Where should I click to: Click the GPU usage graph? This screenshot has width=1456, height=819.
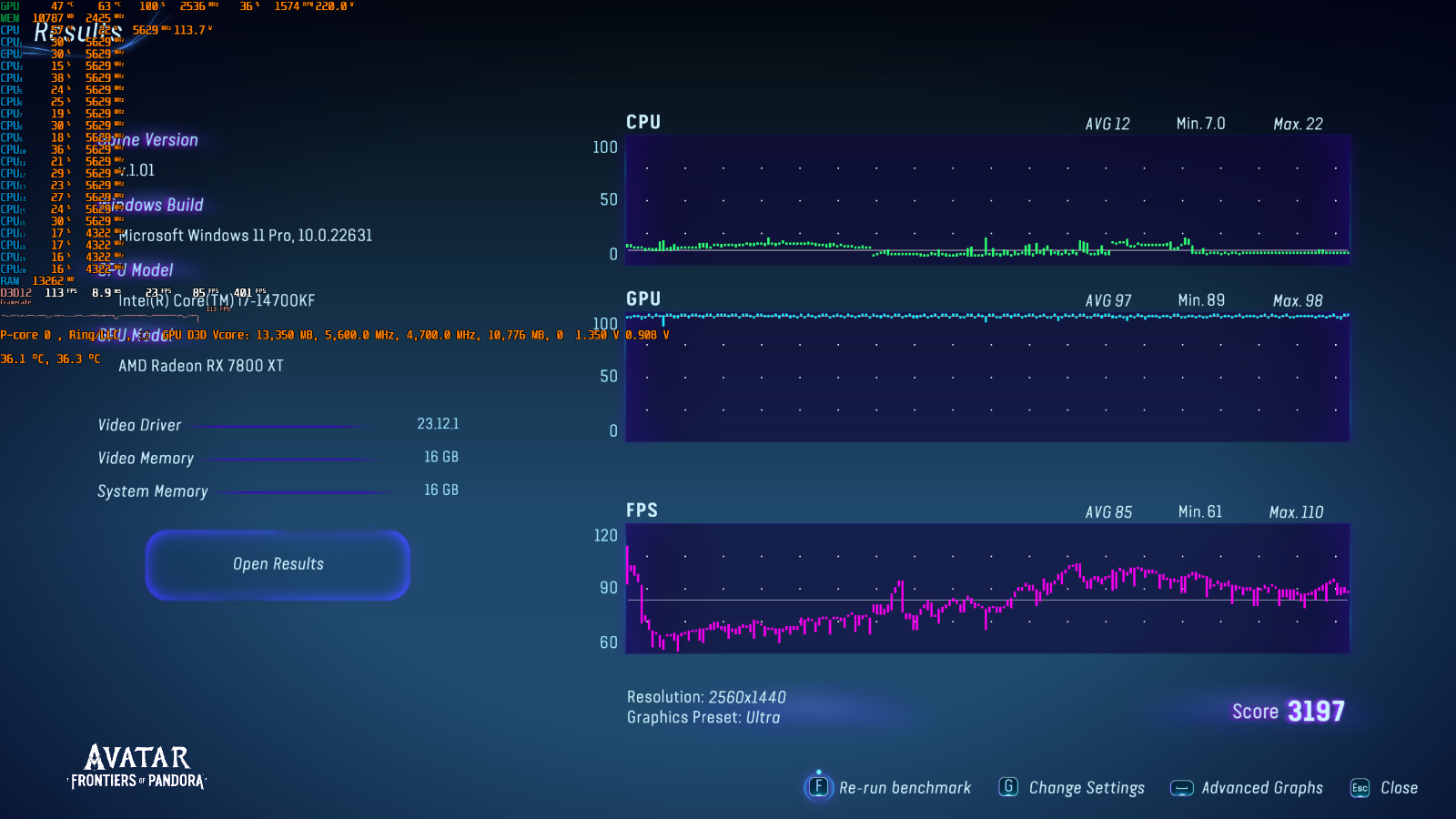point(987,377)
